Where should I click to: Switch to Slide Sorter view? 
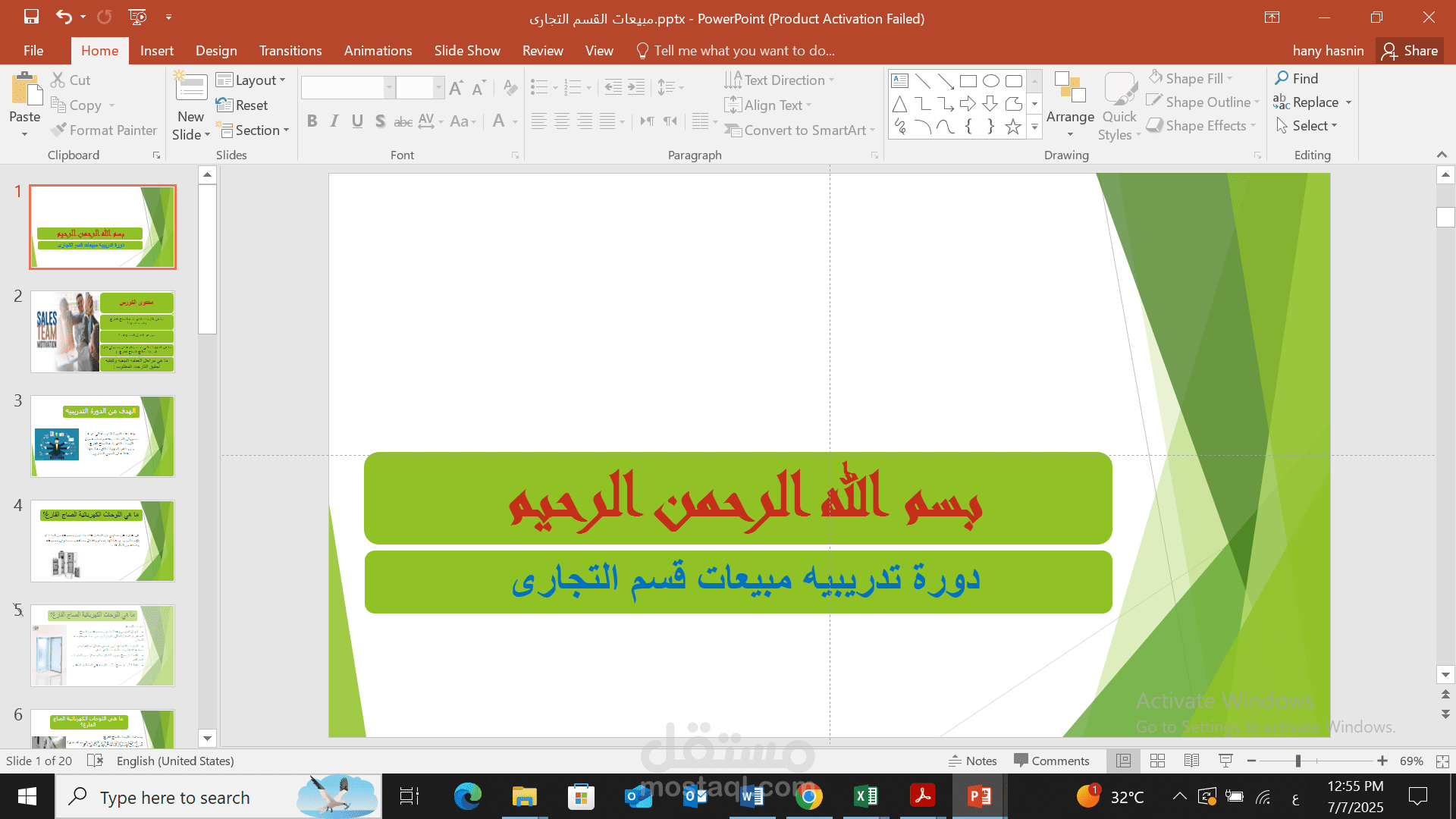(1157, 761)
